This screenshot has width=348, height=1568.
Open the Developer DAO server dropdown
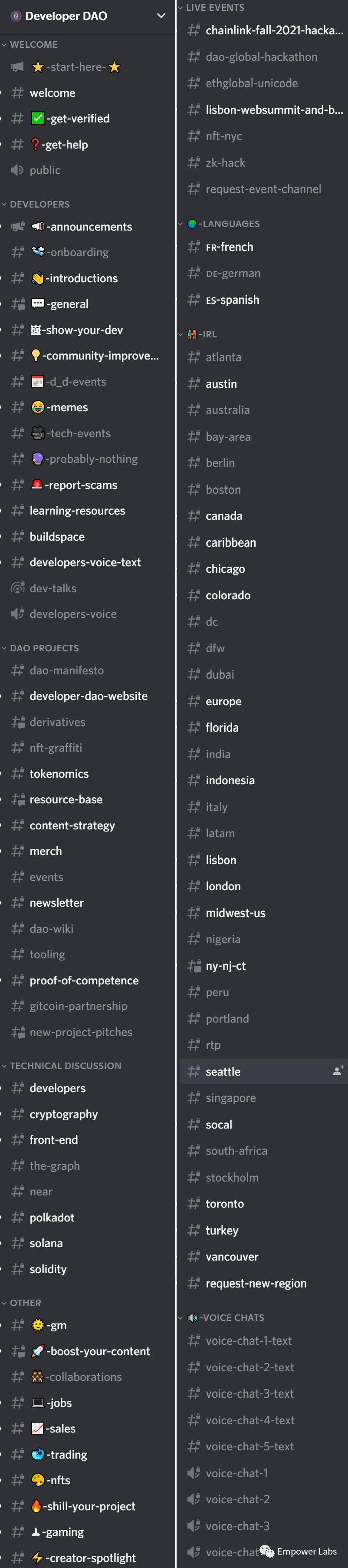click(161, 16)
